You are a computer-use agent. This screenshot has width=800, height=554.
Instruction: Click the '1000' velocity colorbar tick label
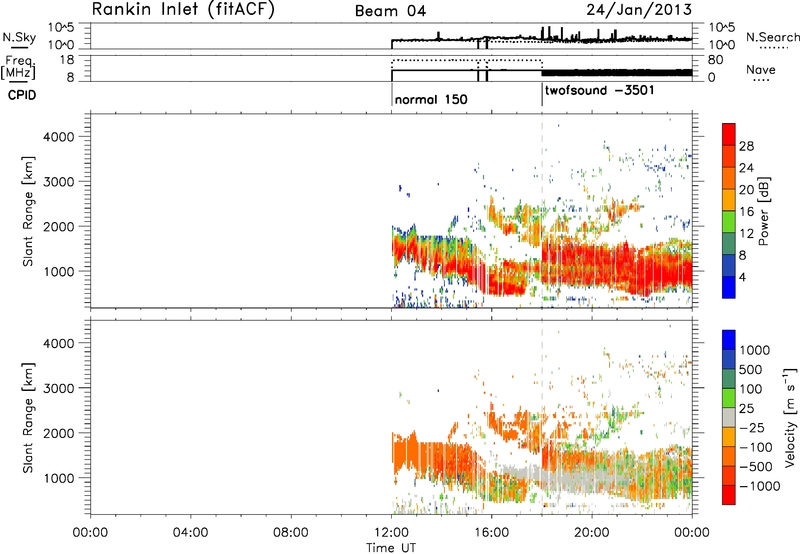(x=755, y=350)
